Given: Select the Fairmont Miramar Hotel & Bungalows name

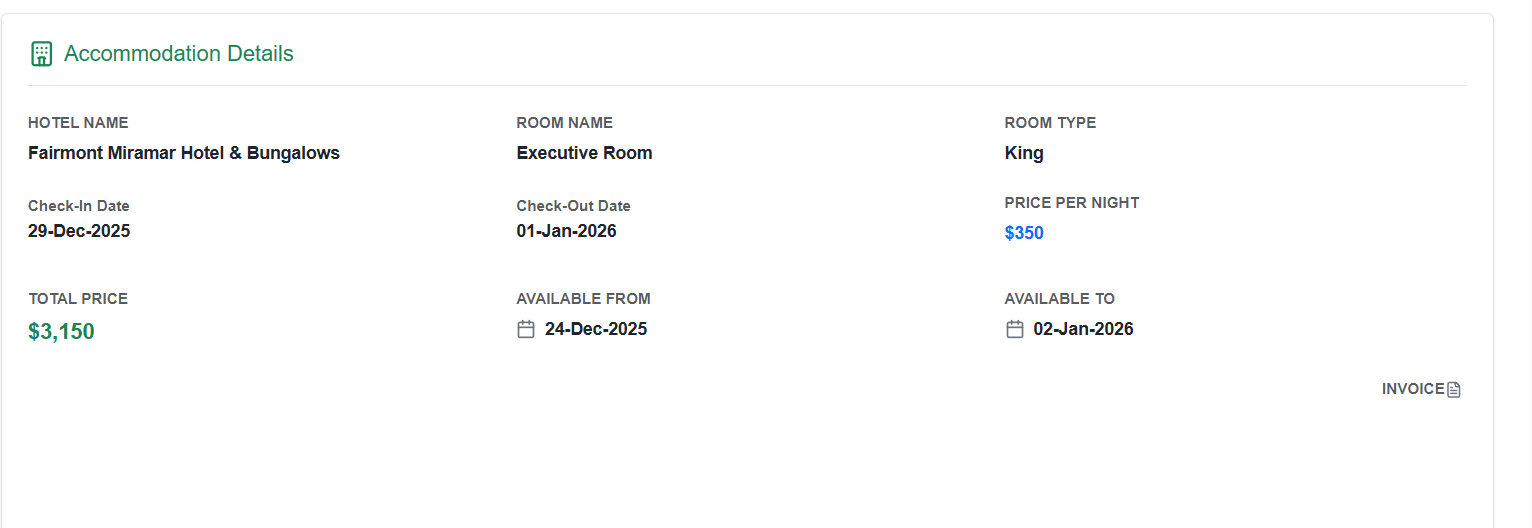Looking at the screenshot, I should click(184, 153).
